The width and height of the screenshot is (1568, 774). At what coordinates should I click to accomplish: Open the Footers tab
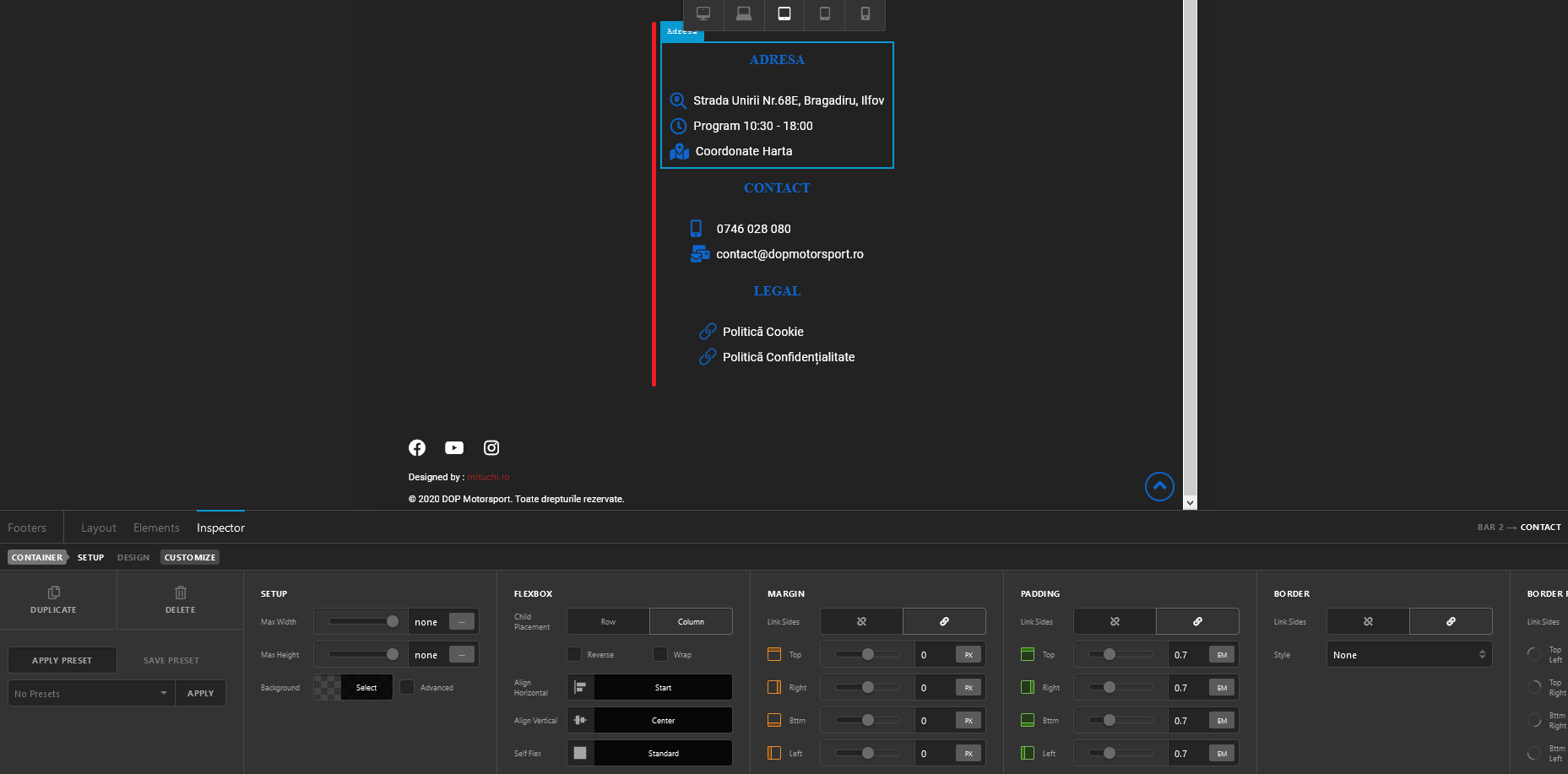pos(27,528)
